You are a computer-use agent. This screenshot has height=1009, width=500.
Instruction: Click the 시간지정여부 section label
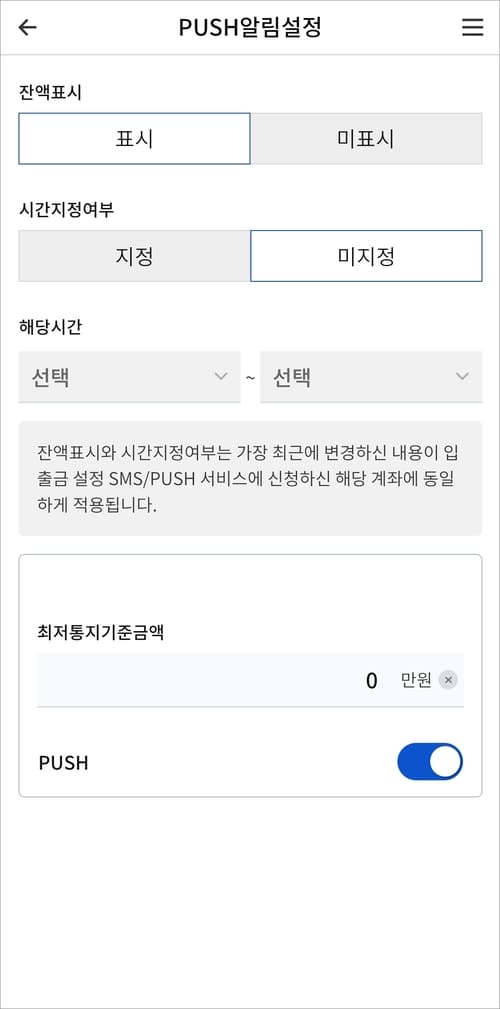tap(67, 210)
